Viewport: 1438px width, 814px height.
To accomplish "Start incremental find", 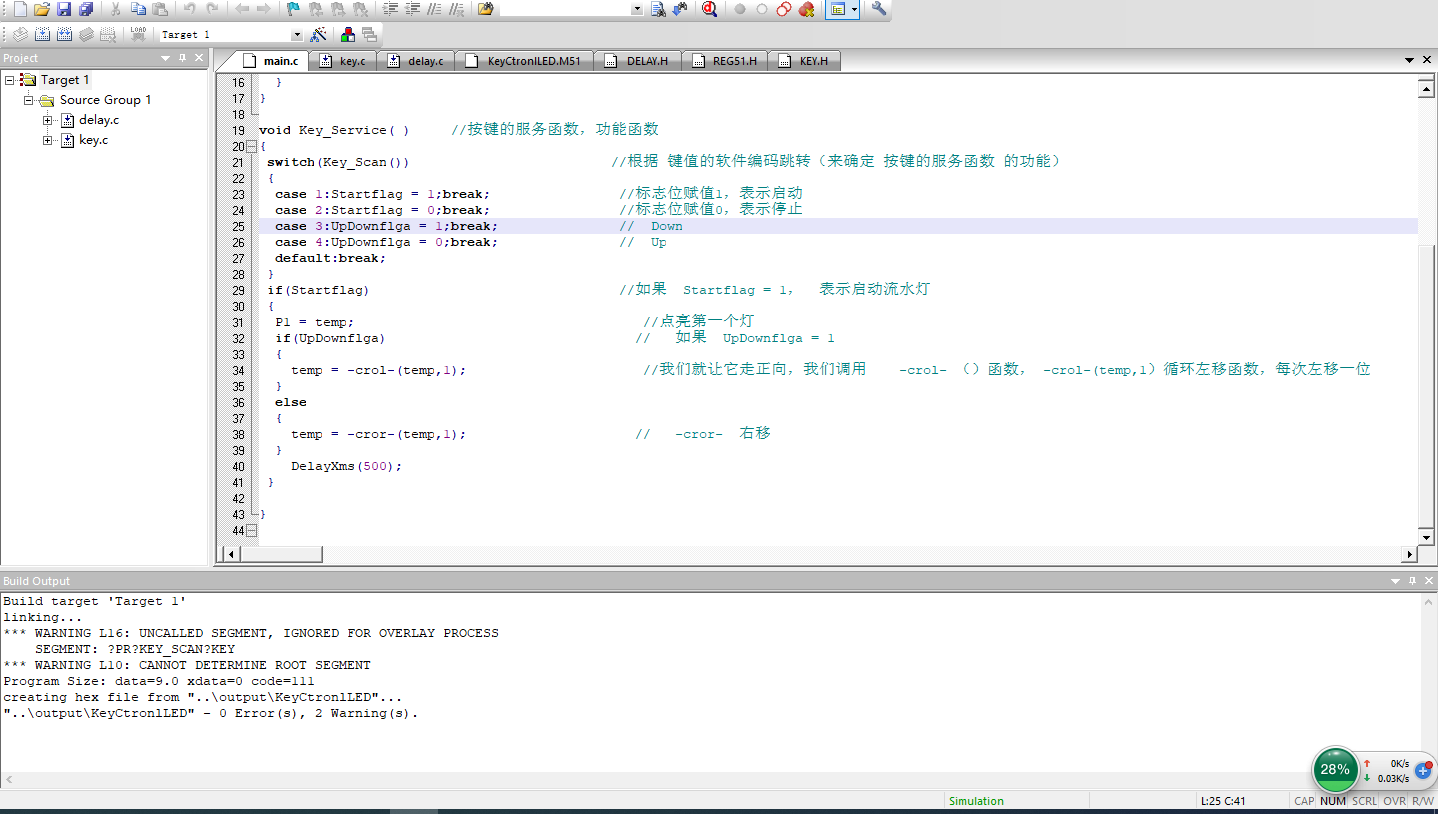I will (x=680, y=9).
